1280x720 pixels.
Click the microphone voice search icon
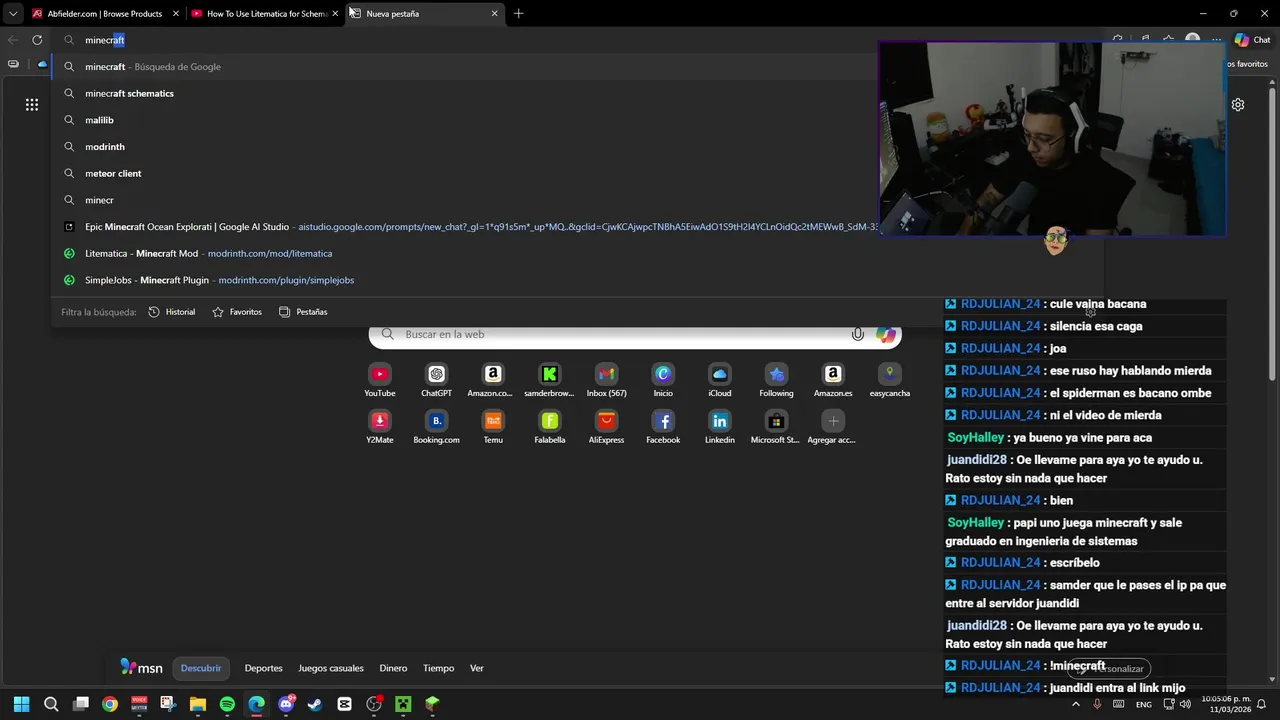click(857, 334)
